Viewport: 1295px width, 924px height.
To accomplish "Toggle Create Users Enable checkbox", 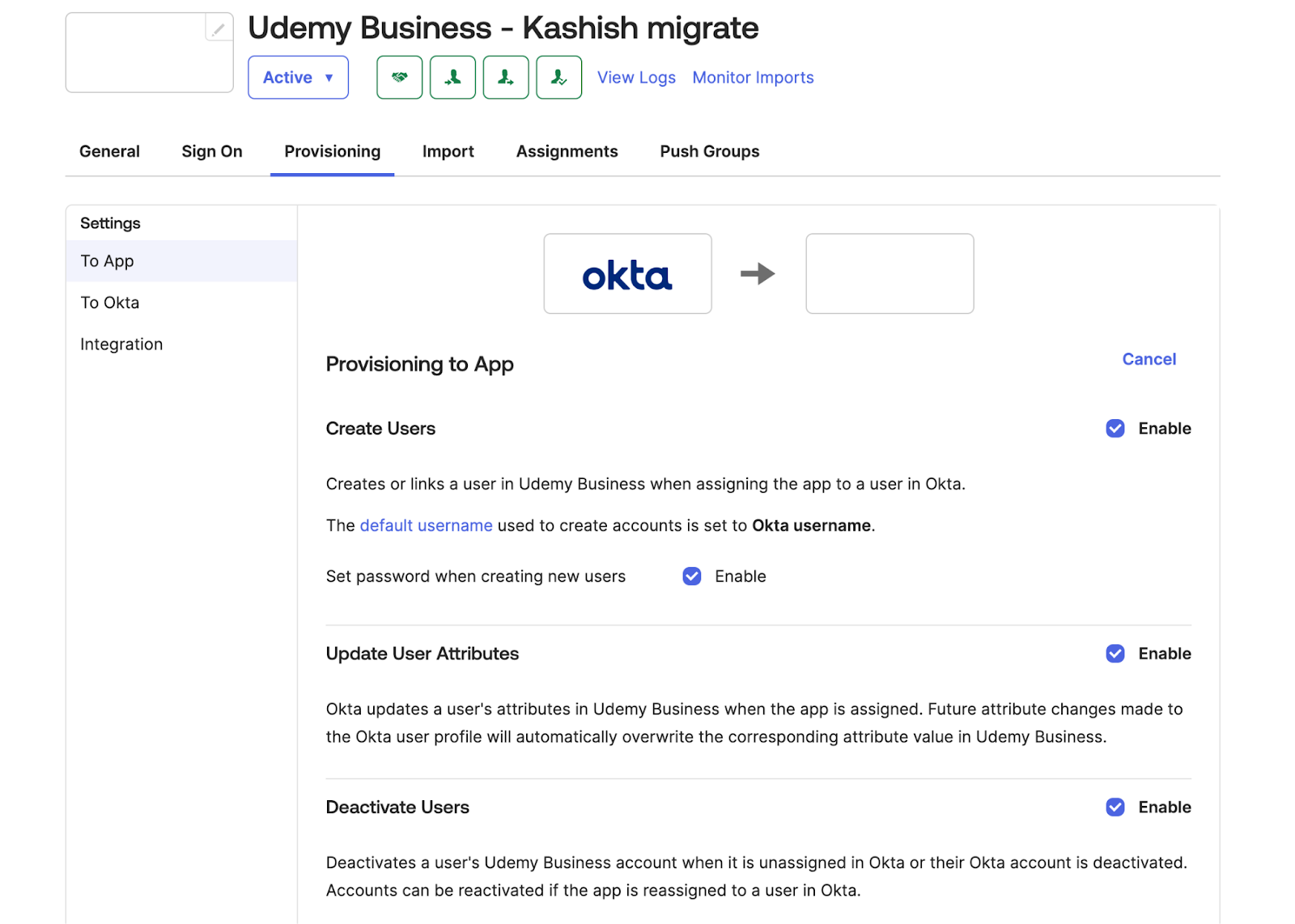I will (x=1115, y=429).
